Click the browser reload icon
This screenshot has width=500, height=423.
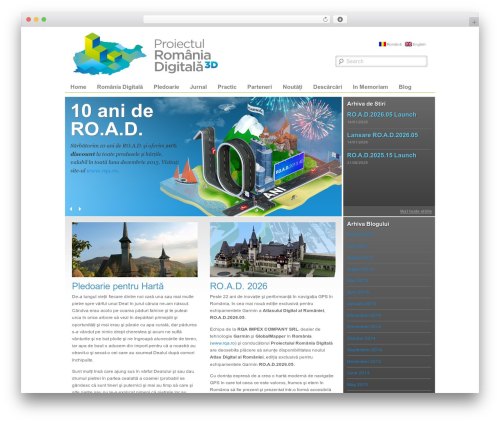point(325,19)
